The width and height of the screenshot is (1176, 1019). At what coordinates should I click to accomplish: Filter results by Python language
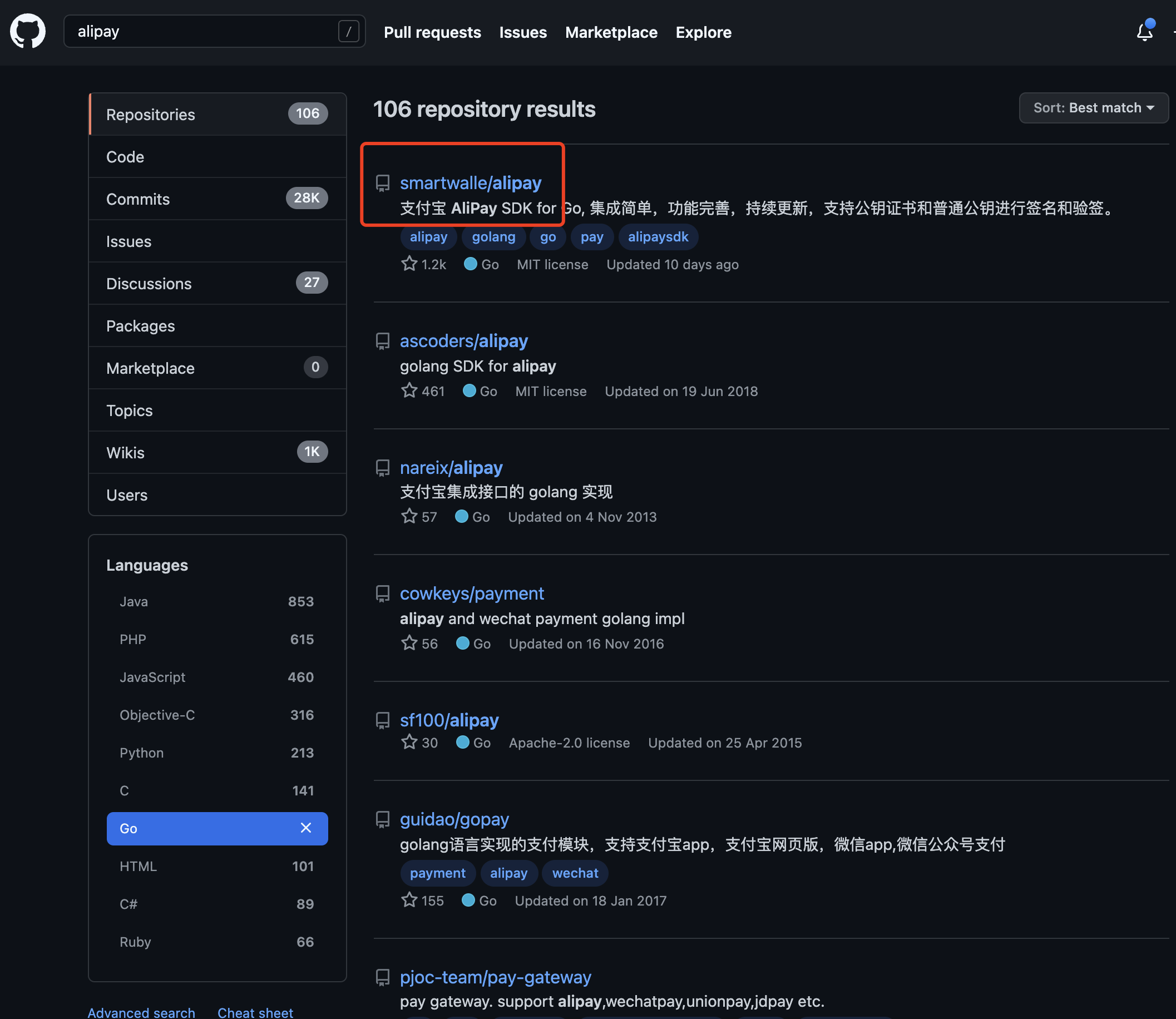tap(217, 753)
